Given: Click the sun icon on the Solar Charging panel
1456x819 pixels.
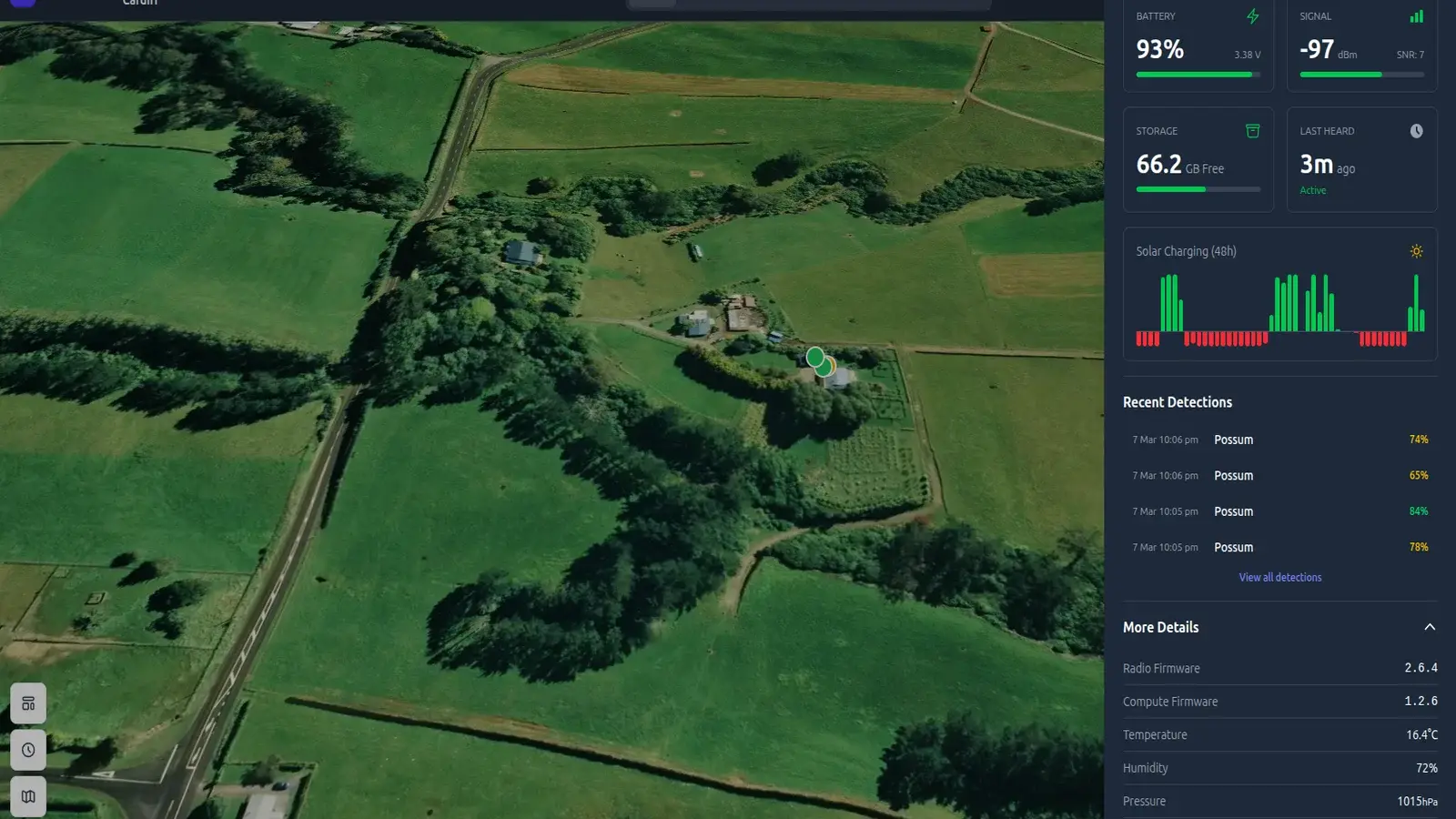Looking at the screenshot, I should (x=1416, y=251).
